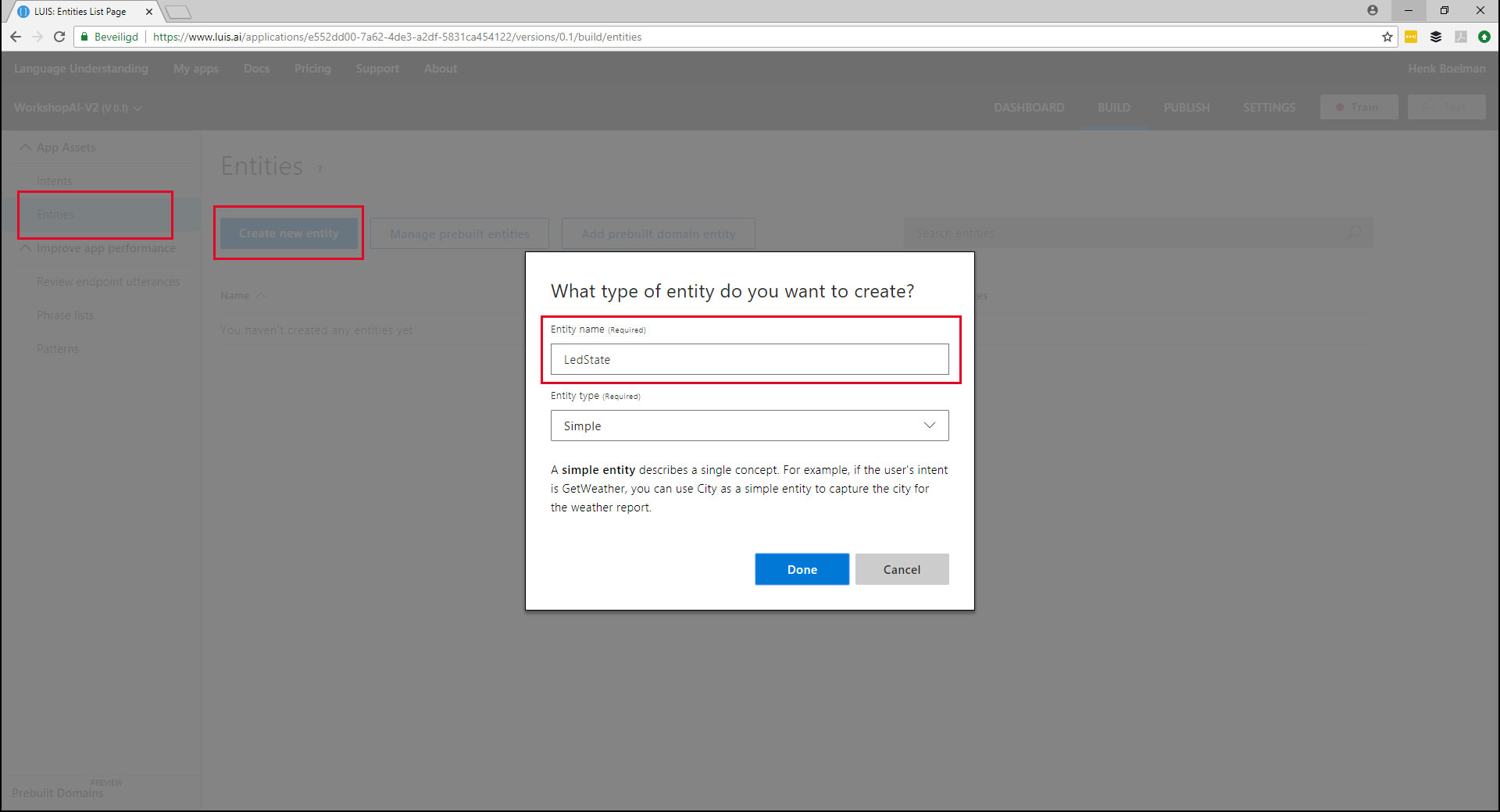Click the Test button beside Train
Screen dimensions: 1500x812
pyautogui.click(x=1446, y=107)
